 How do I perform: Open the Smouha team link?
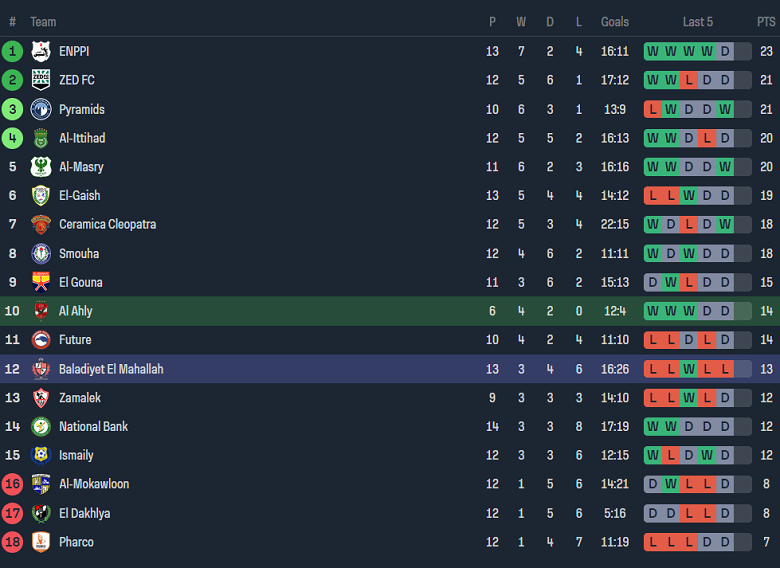tap(79, 253)
